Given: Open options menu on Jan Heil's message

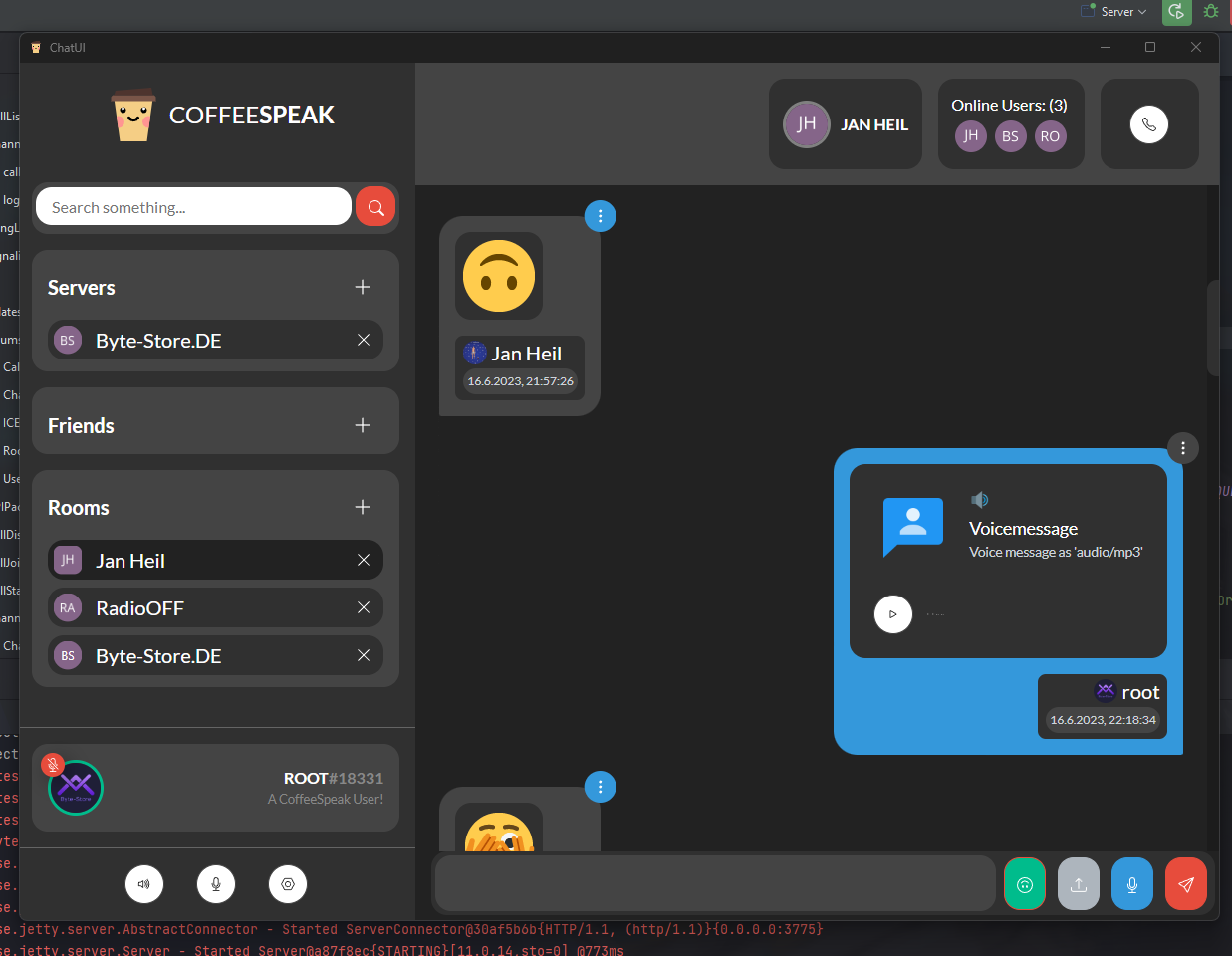Looking at the screenshot, I should [x=600, y=216].
